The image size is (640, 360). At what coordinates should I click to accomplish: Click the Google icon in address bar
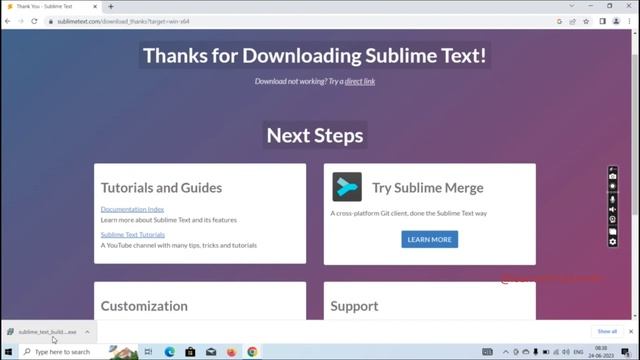pyautogui.click(x=559, y=21)
